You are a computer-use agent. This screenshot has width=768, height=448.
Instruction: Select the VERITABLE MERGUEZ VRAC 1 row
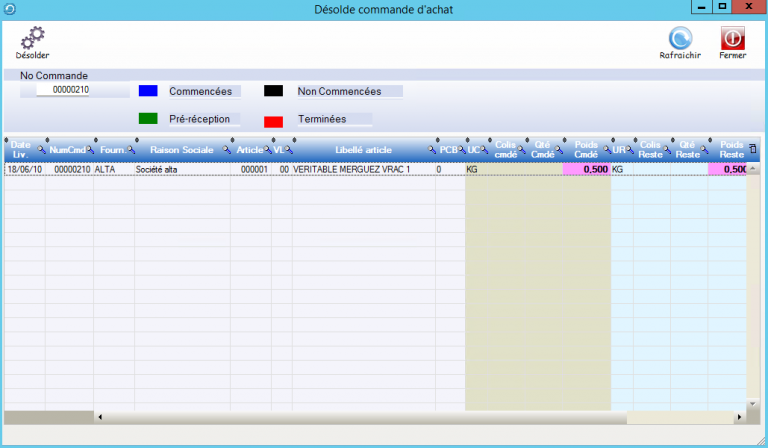350,170
